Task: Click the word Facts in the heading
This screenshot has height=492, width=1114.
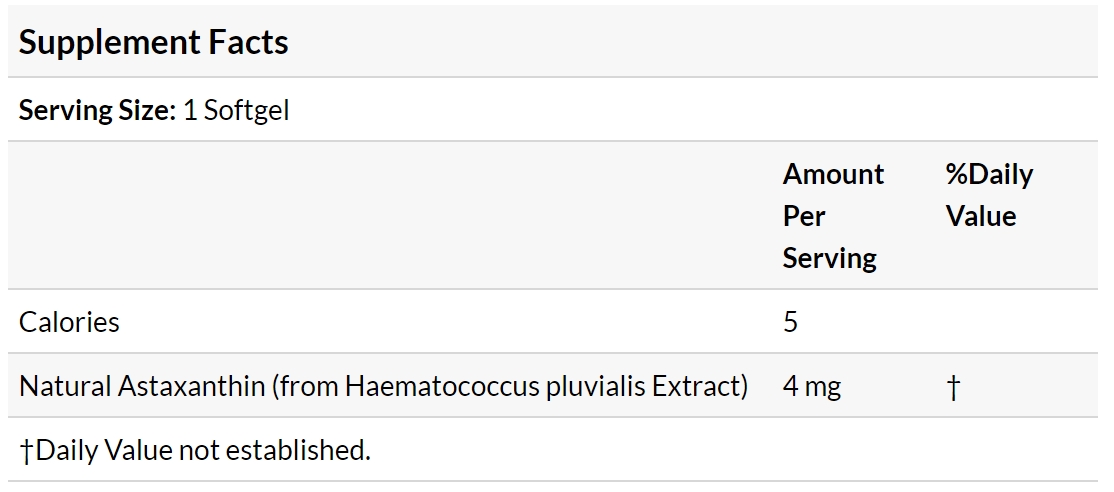Action: point(249,43)
